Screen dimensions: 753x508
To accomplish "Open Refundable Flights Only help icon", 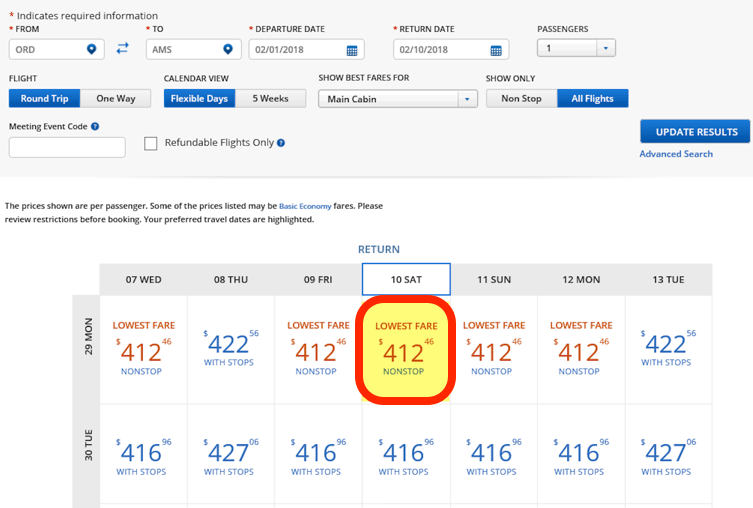I will pos(281,143).
